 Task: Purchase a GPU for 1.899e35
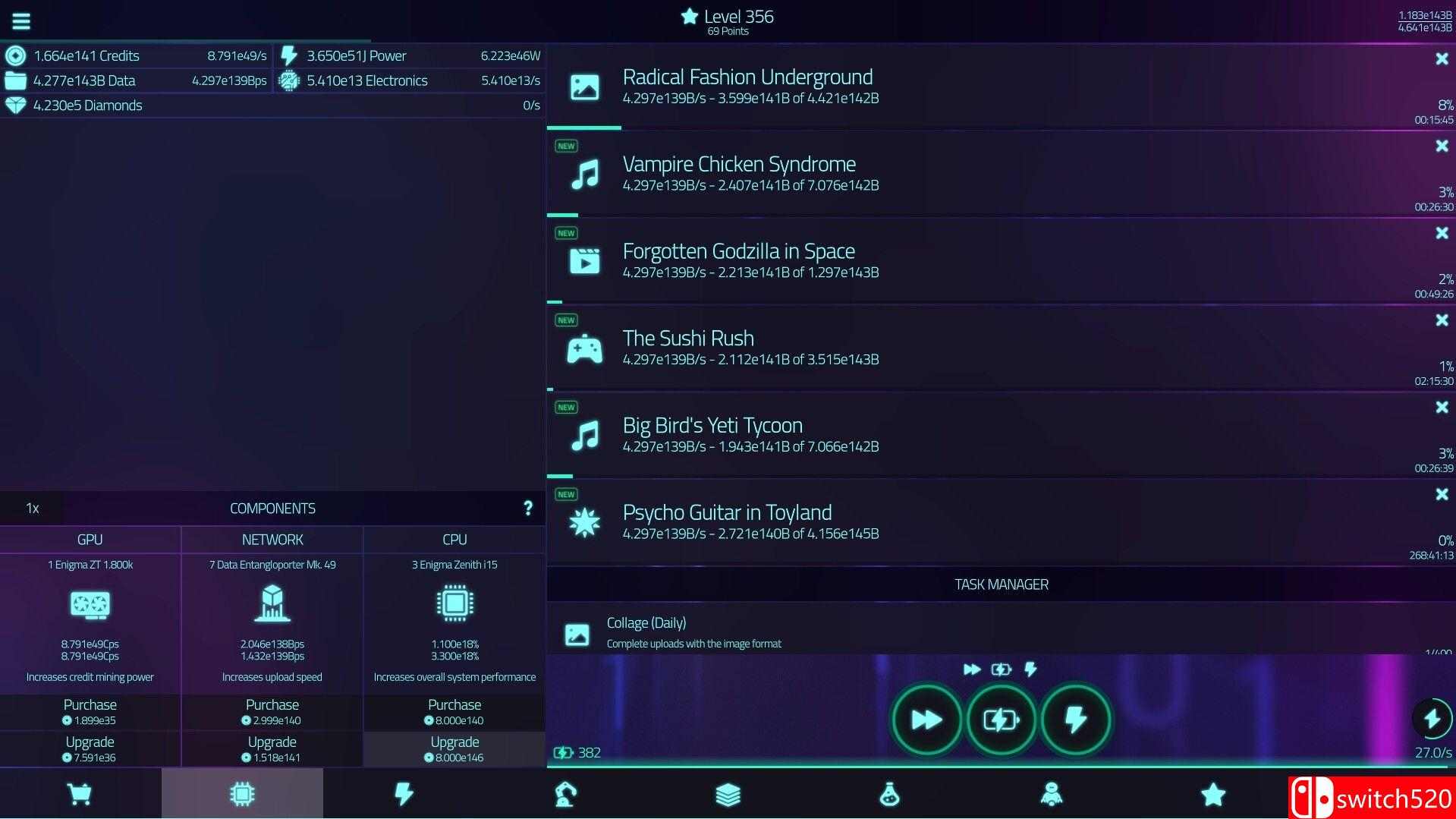[x=90, y=712]
